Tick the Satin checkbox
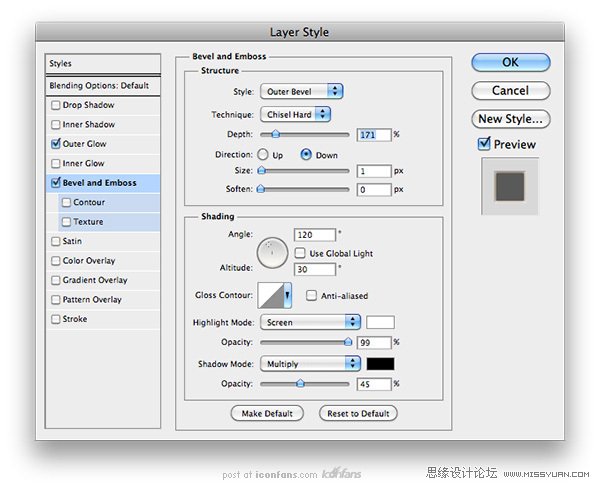Screen dimensions: 600x489 click(x=55, y=241)
